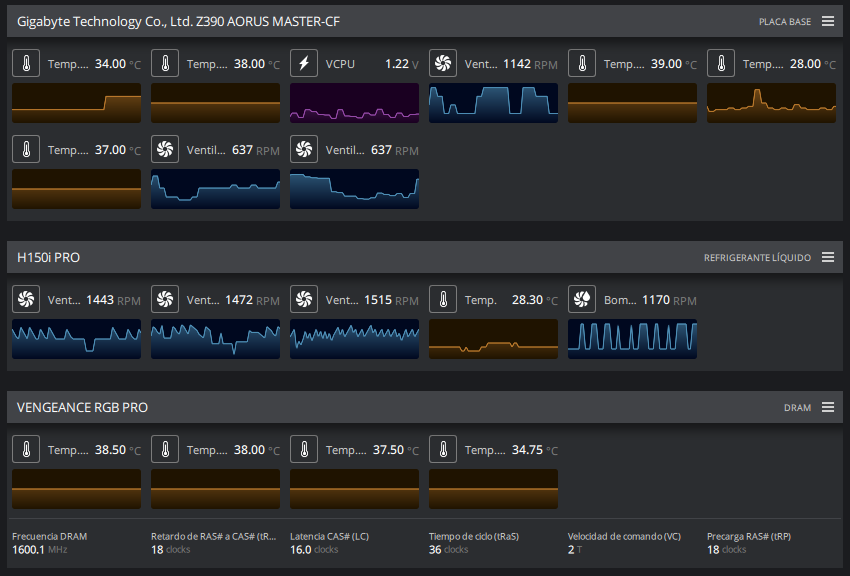Select the pump icon showing 1170 RPM
The height and width of the screenshot is (576, 850).
pyautogui.click(x=582, y=299)
